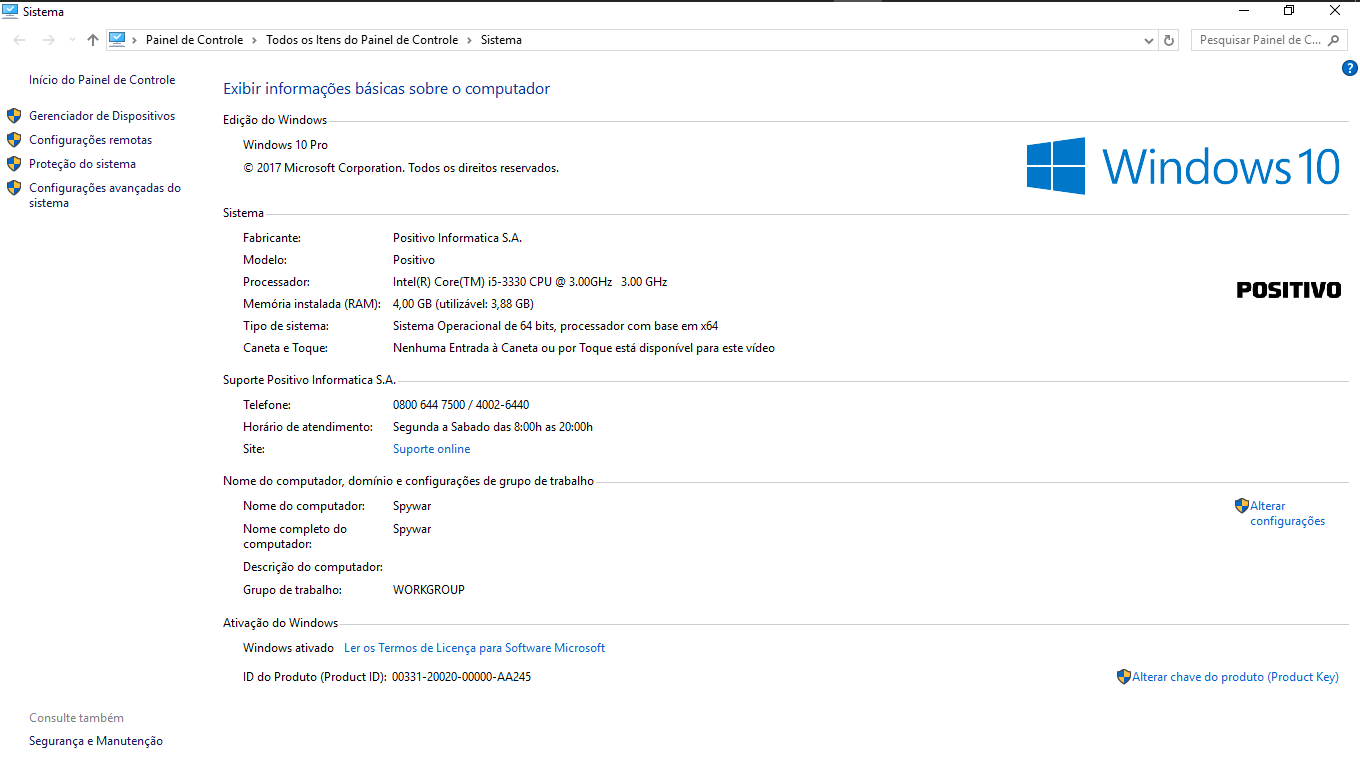Click the search magnifier icon

1334,40
